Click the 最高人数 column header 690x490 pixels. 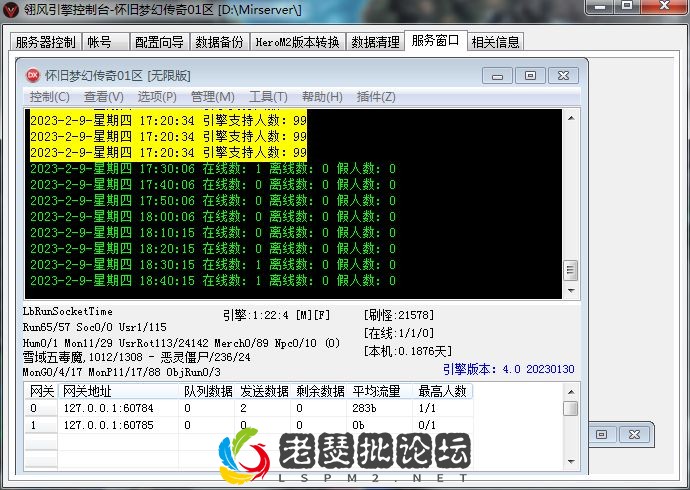tap(443, 391)
